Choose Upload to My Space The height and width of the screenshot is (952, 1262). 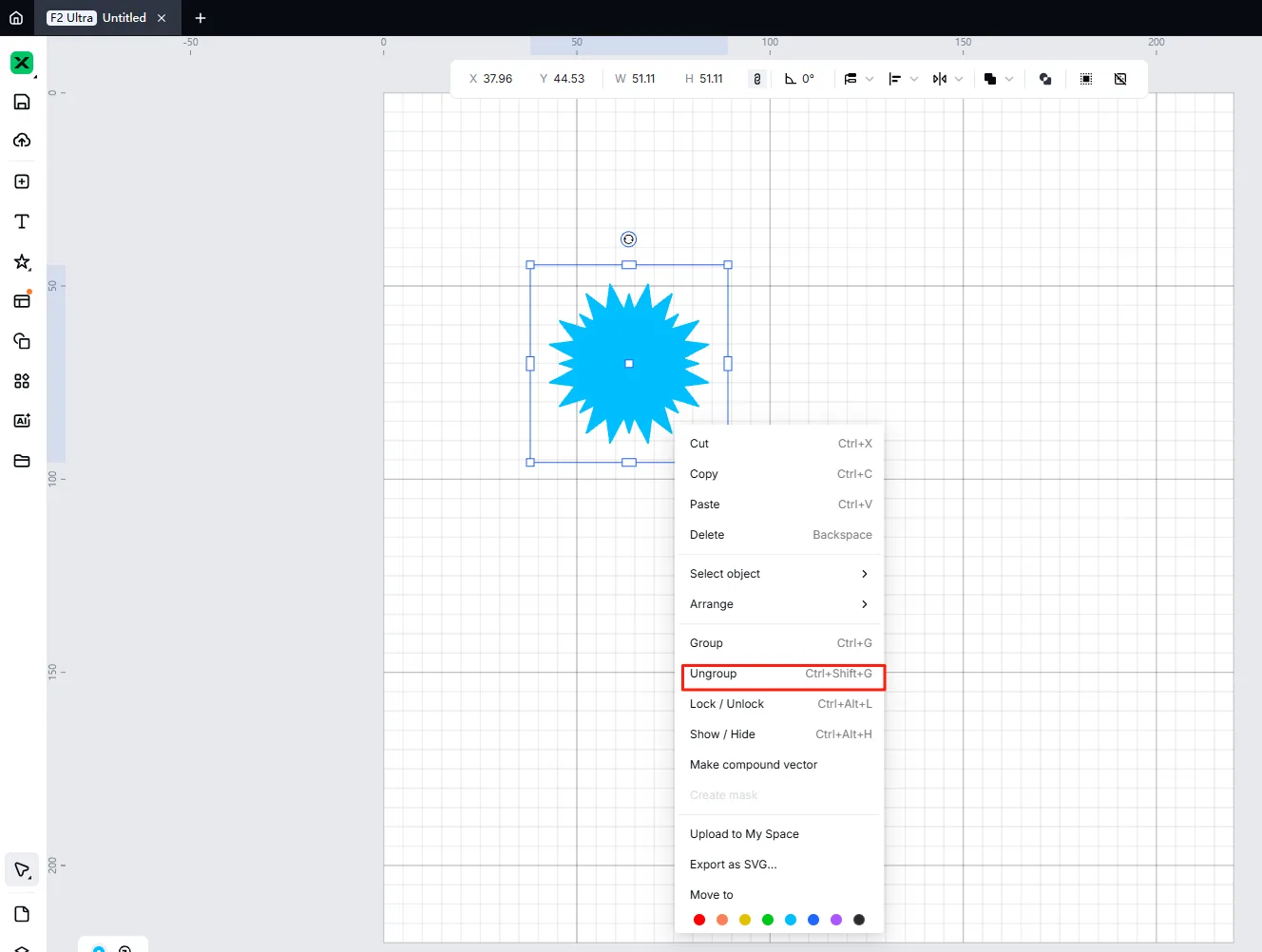tap(780, 834)
